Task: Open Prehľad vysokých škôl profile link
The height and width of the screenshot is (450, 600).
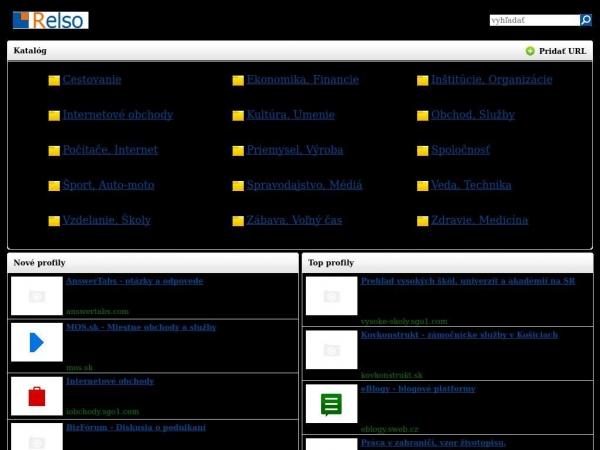Action: pyautogui.click(x=468, y=281)
